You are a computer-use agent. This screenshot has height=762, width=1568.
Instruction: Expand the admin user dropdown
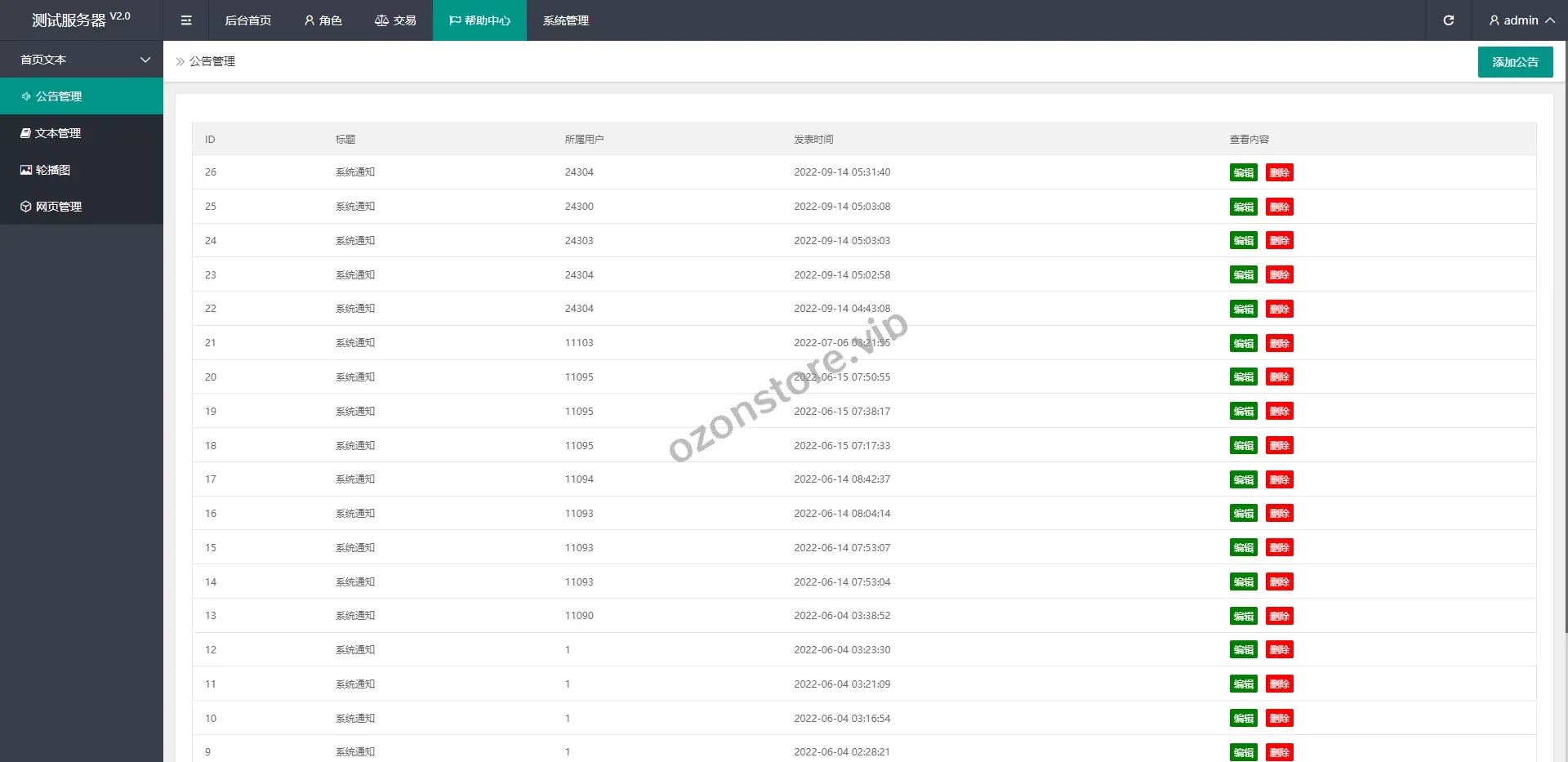[x=1521, y=20]
